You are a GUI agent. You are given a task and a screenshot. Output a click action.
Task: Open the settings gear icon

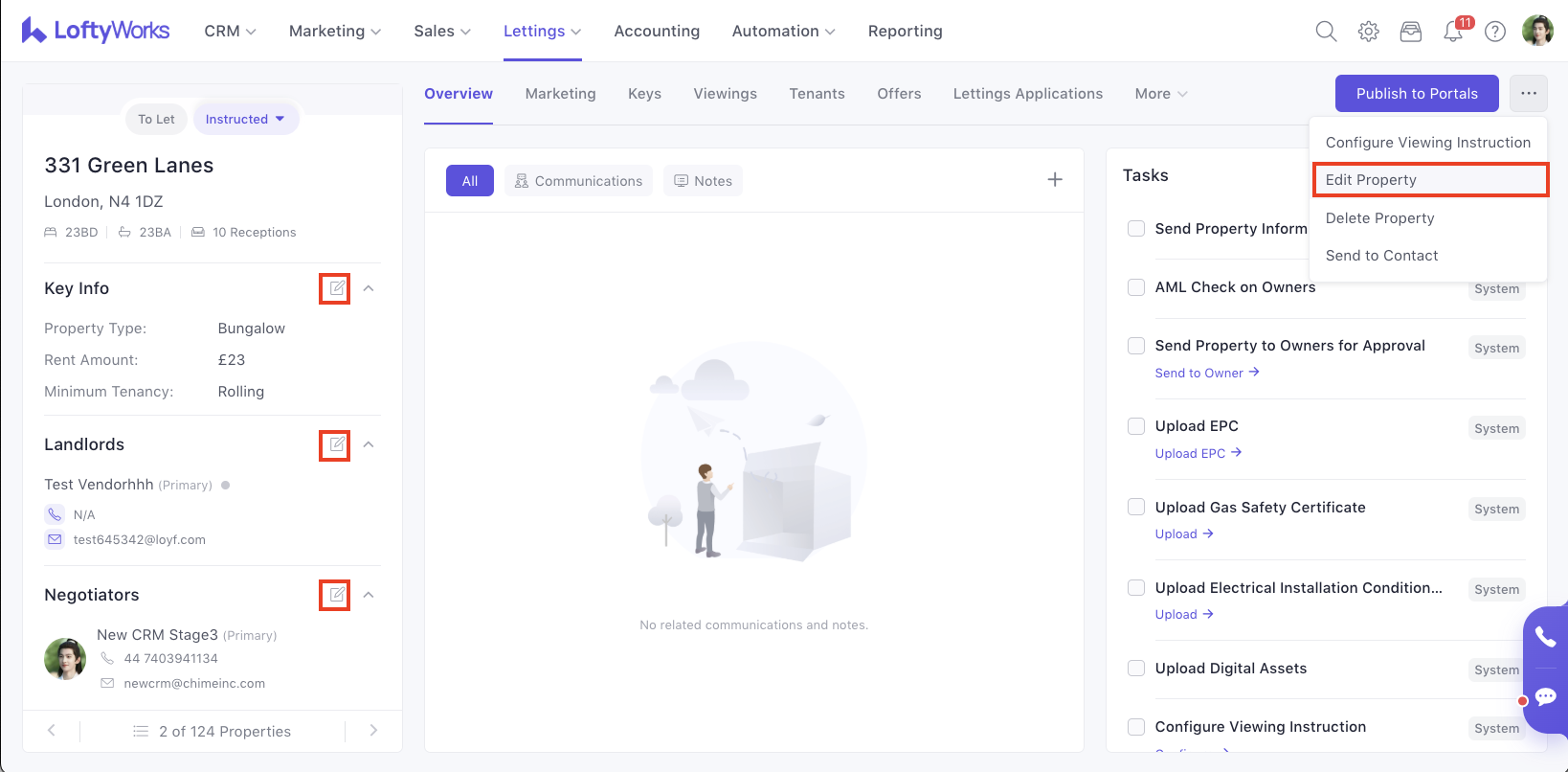1369,32
